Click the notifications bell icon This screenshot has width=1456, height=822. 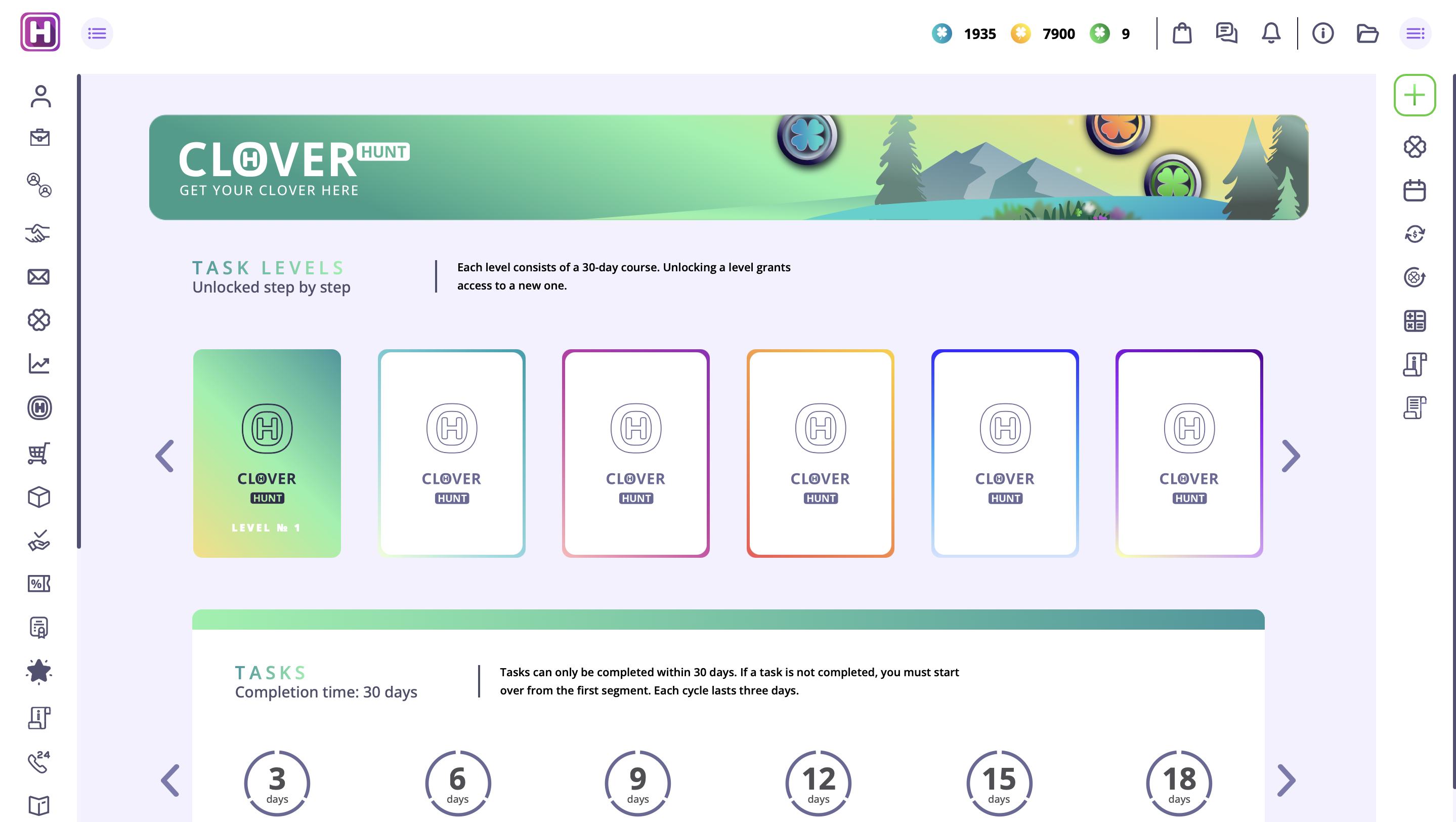point(1271,33)
